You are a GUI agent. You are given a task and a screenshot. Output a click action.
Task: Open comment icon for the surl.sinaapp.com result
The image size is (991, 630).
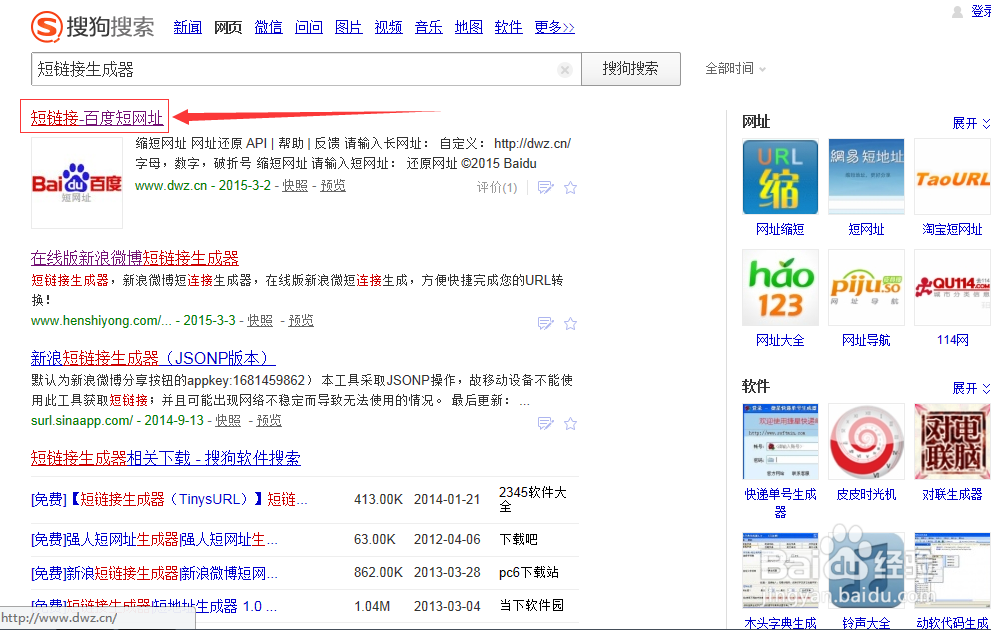[545, 423]
